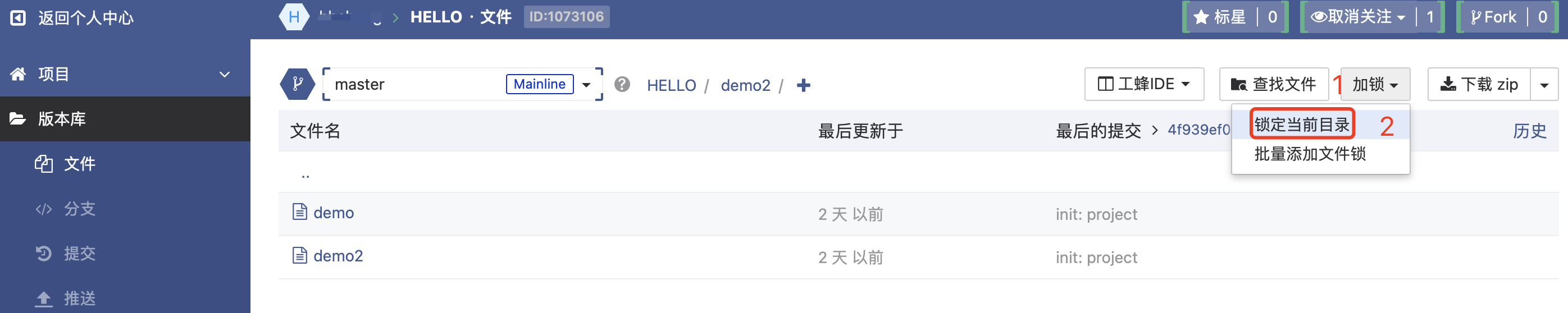
Task: Go to parent directory via the '..' row
Action: (306, 174)
